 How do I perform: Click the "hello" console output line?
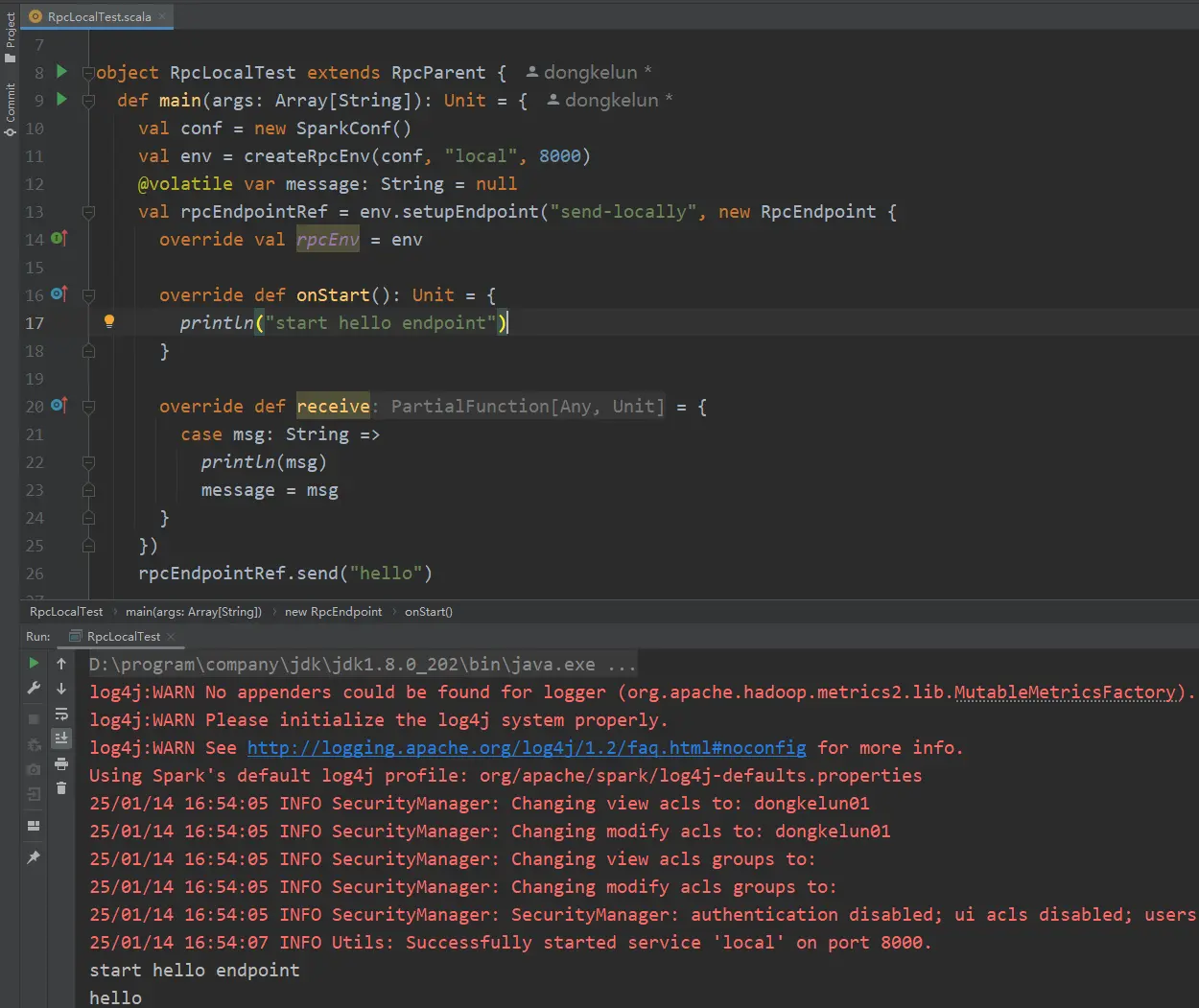tap(115, 997)
